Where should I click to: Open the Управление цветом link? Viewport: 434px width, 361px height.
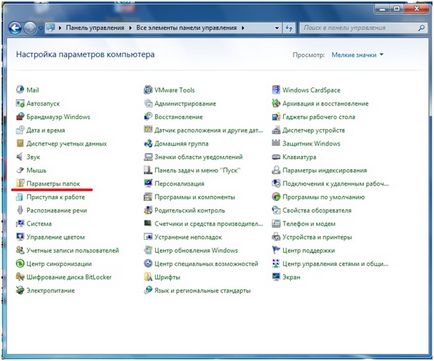56,237
